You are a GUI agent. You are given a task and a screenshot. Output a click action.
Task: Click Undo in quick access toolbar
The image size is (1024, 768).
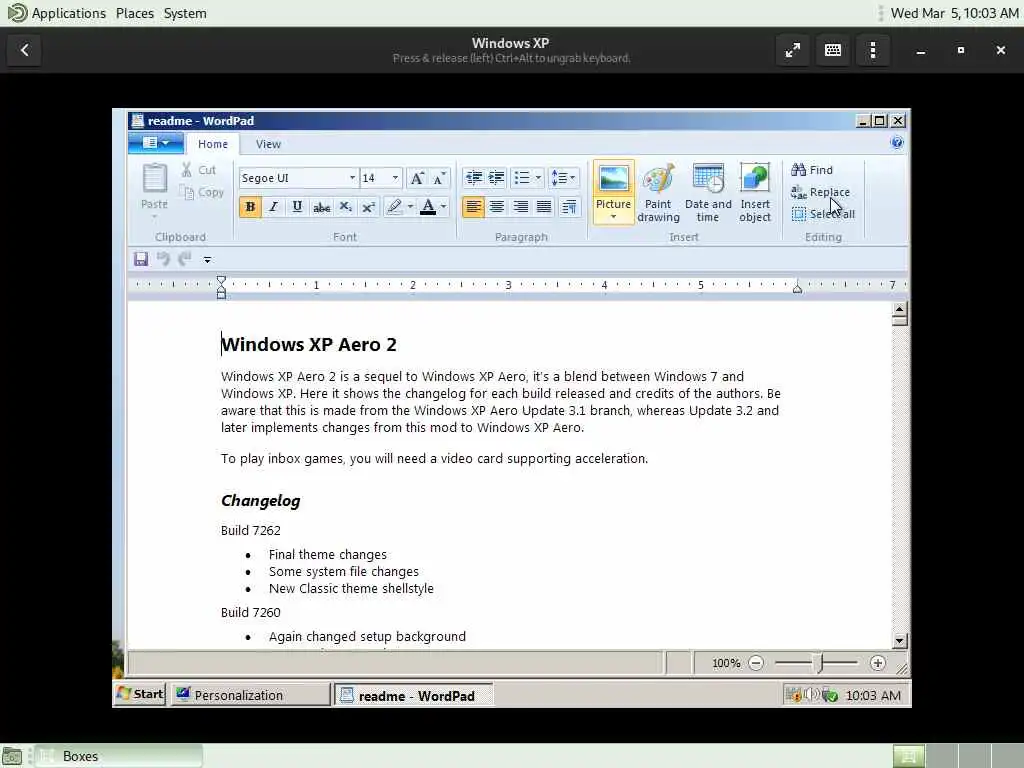163,259
